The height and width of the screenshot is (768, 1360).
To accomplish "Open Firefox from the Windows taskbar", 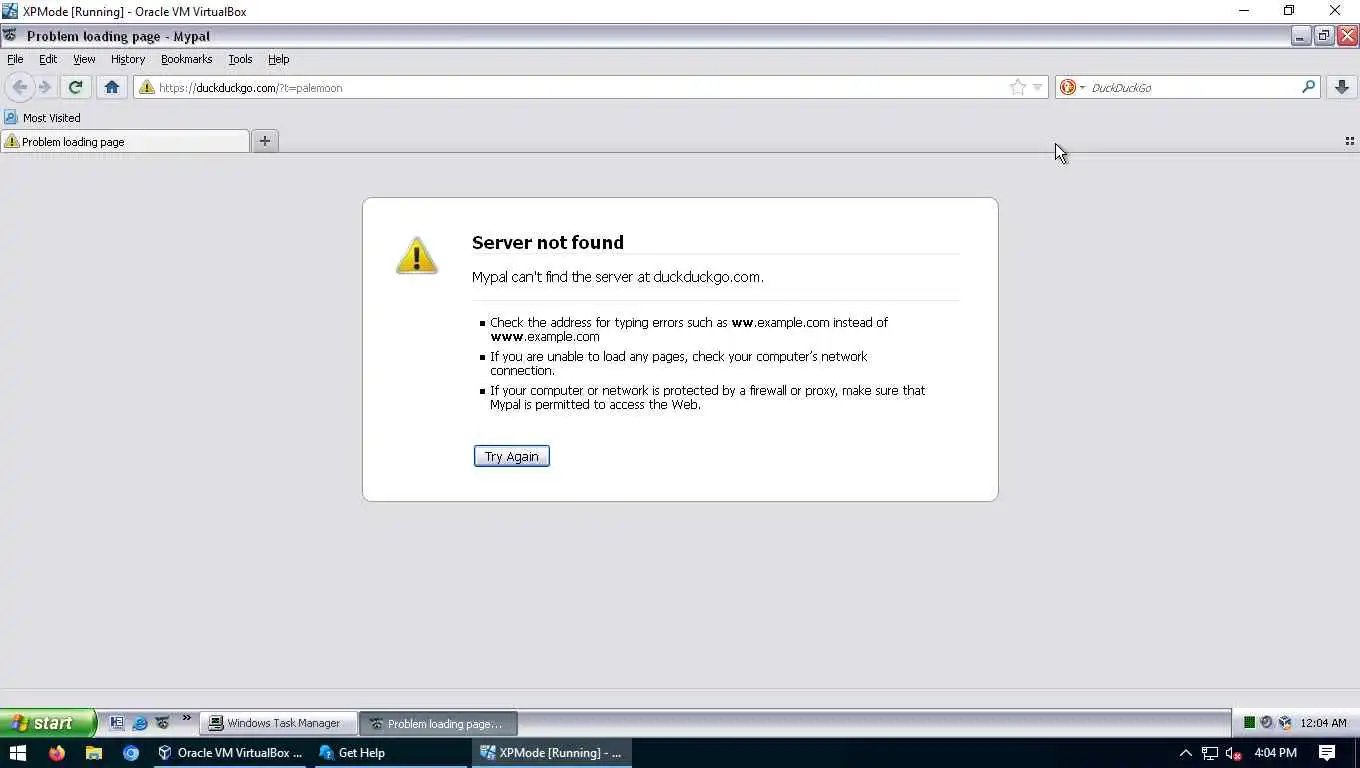I will click(x=56, y=753).
